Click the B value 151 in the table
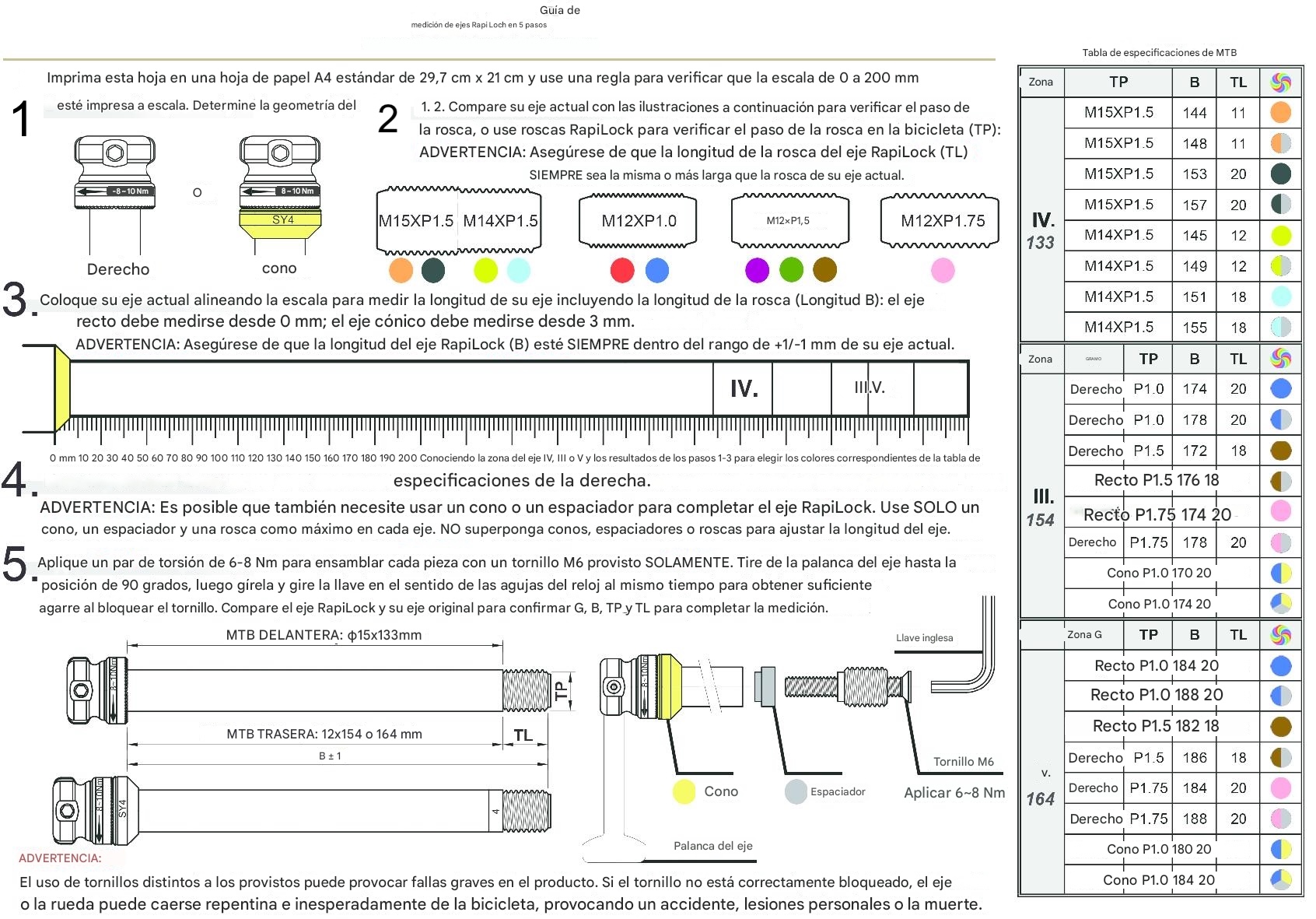Viewport: 1316px width, 919px height. coord(1194,296)
